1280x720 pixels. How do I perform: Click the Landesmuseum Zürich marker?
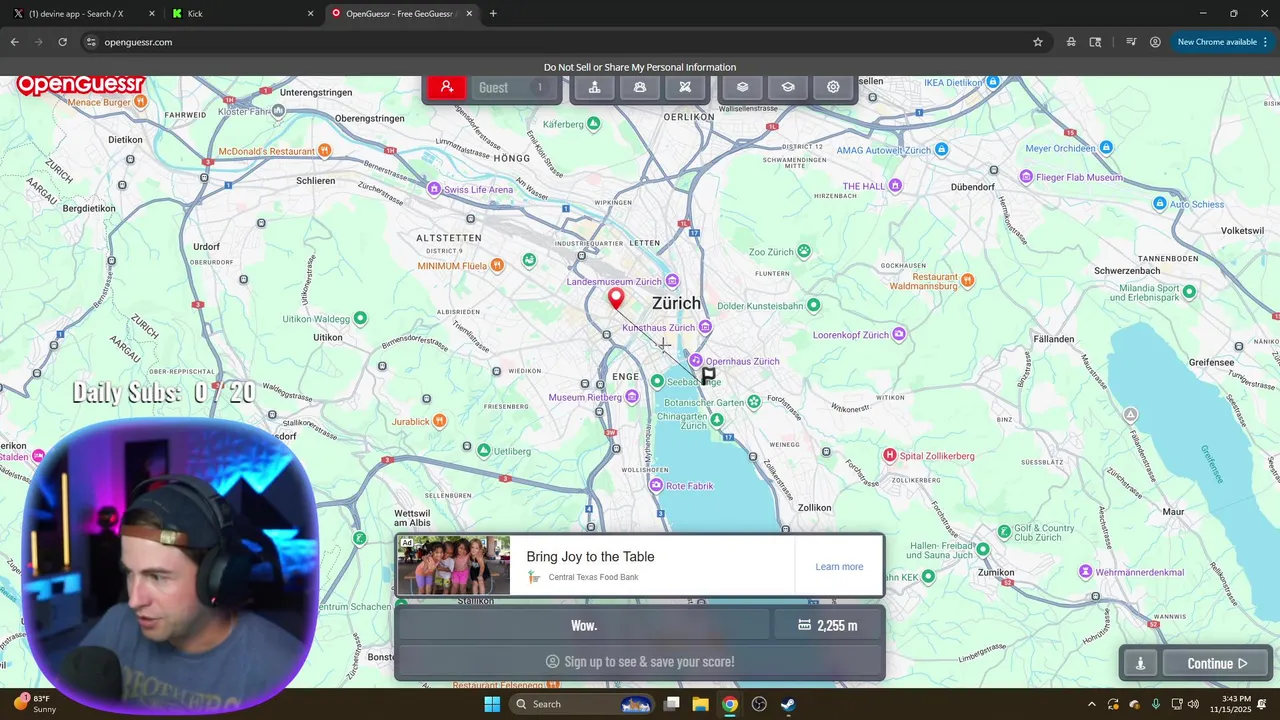(672, 282)
